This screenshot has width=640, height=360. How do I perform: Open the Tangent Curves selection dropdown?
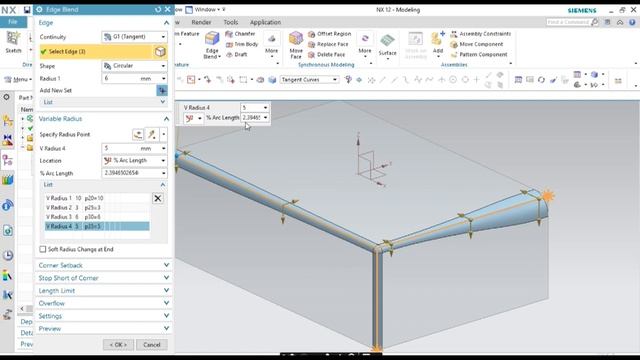[309, 80]
